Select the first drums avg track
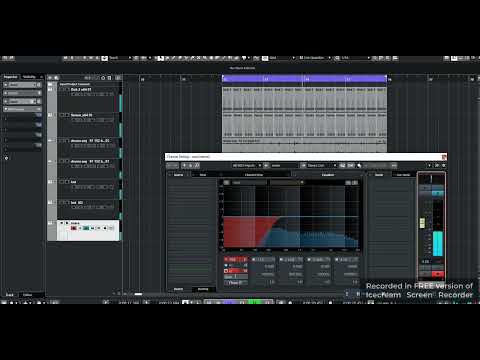The width and height of the screenshot is (480, 360). point(90,141)
